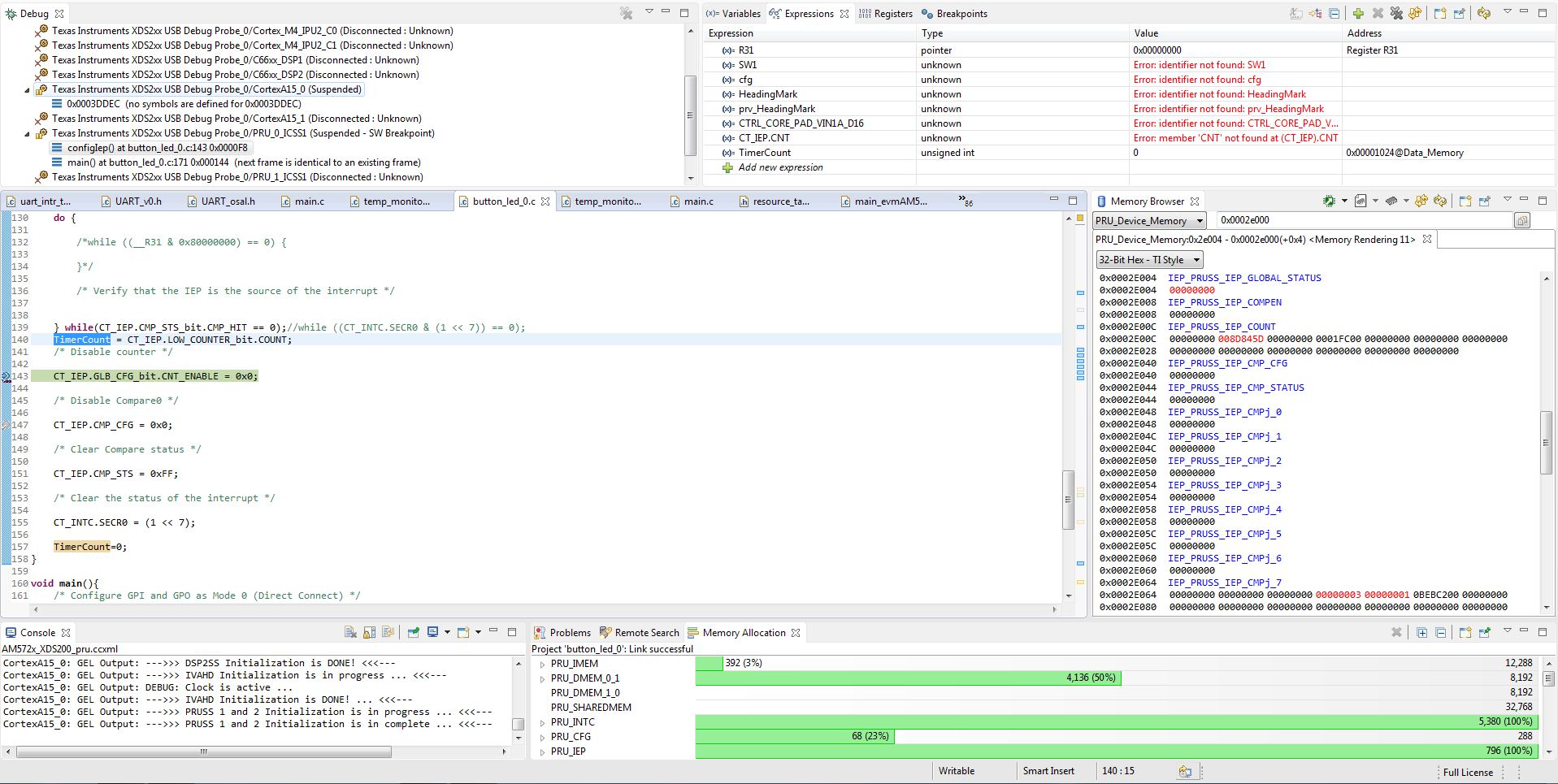The width and height of the screenshot is (1558, 784).
Task: Collapse the CortexA15_0 (Suspended) debug node
Action: tap(27, 90)
